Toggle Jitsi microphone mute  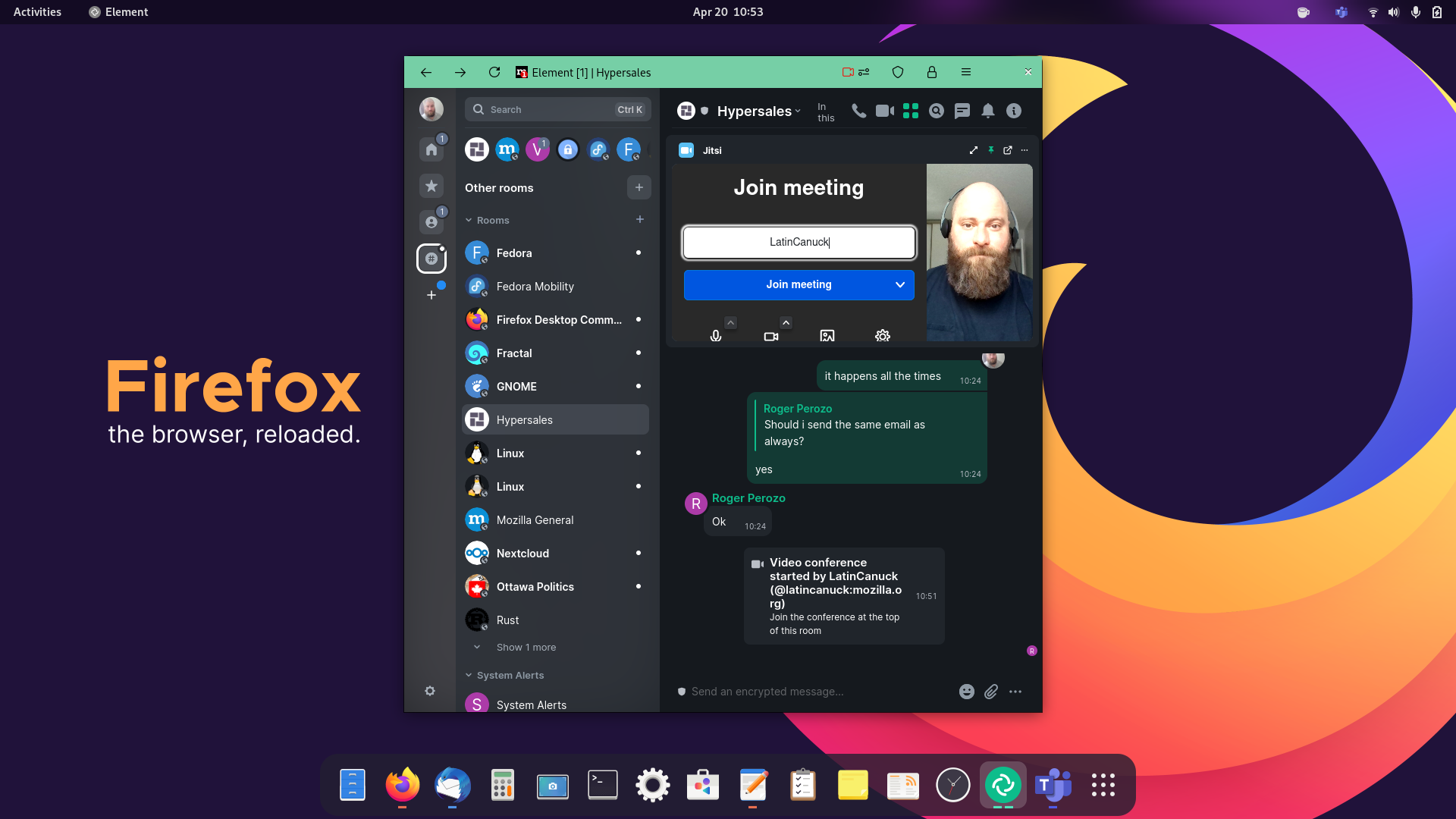click(x=716, y=335)
